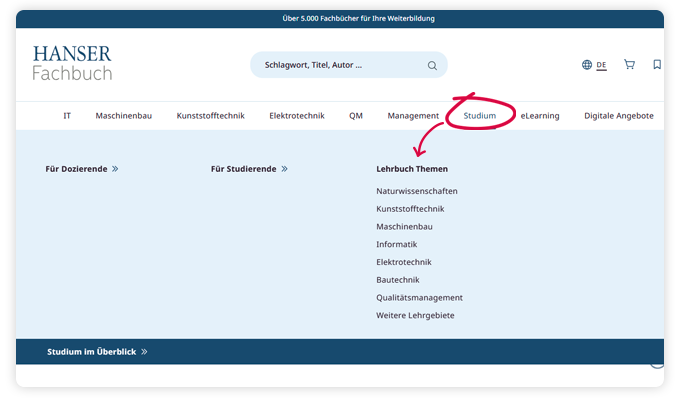This screenshot has width=675, height=401.
Task: Open Weitere Lehrgebiete link
Action: click(414, 316)
